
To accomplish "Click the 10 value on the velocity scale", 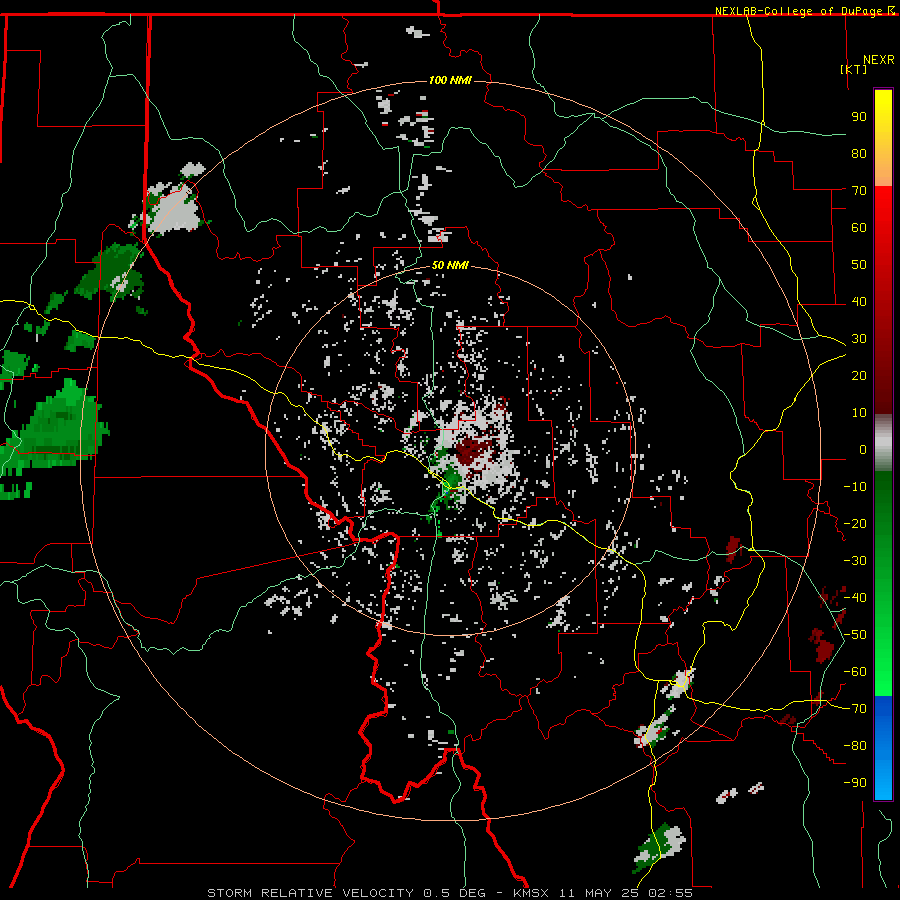I will coord(859,413).
